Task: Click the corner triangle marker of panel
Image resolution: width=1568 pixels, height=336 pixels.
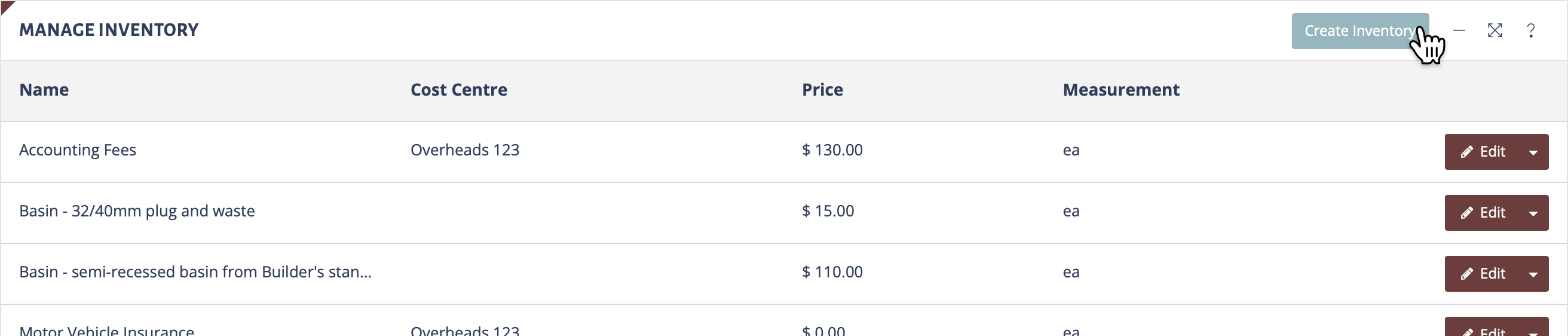Action: [6, 5]
